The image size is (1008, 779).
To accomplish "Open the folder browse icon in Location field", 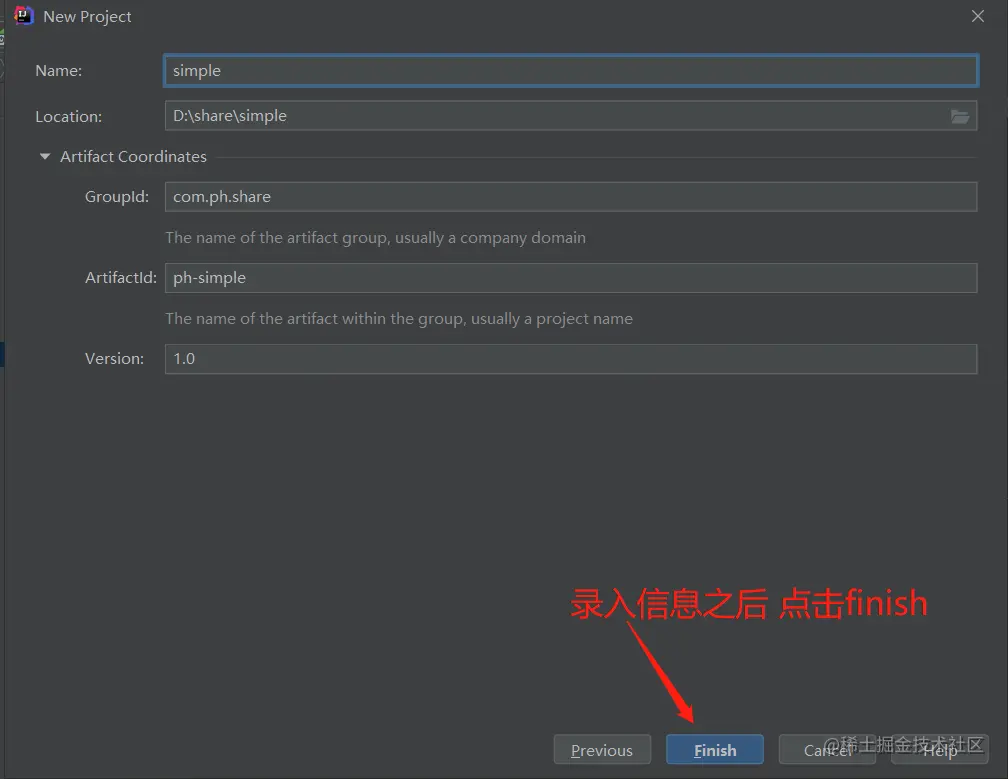I will 960,116.
